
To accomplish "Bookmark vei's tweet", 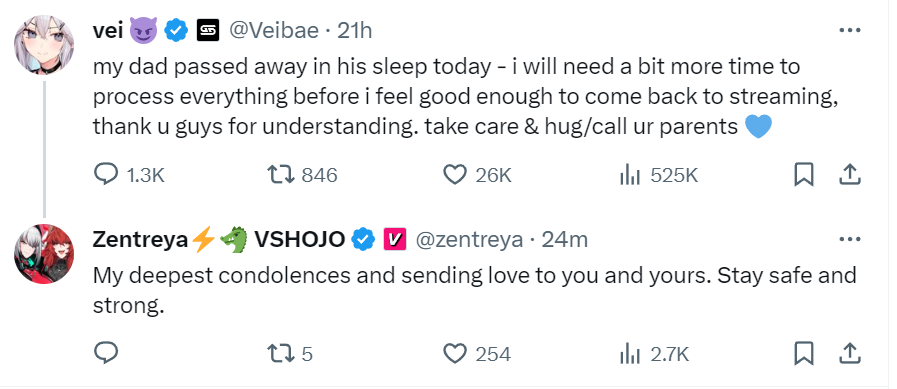I will (x=804, y=175).
